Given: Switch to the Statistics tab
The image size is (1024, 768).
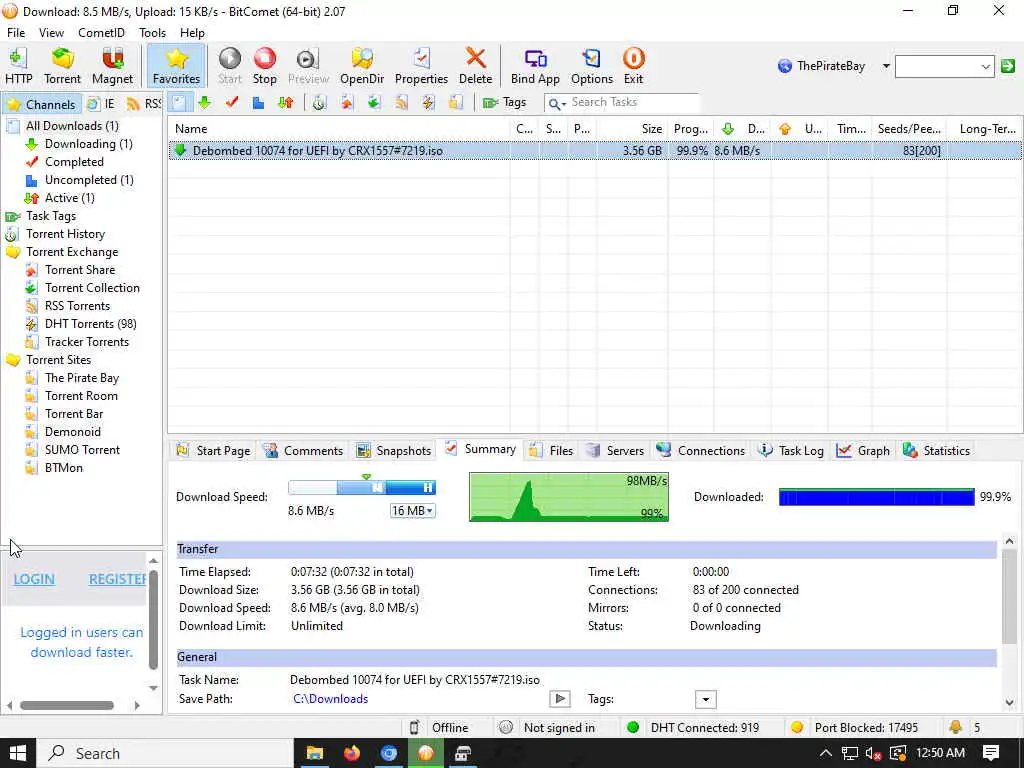Looking at the screenshot, I should click(x=936, y=451).
